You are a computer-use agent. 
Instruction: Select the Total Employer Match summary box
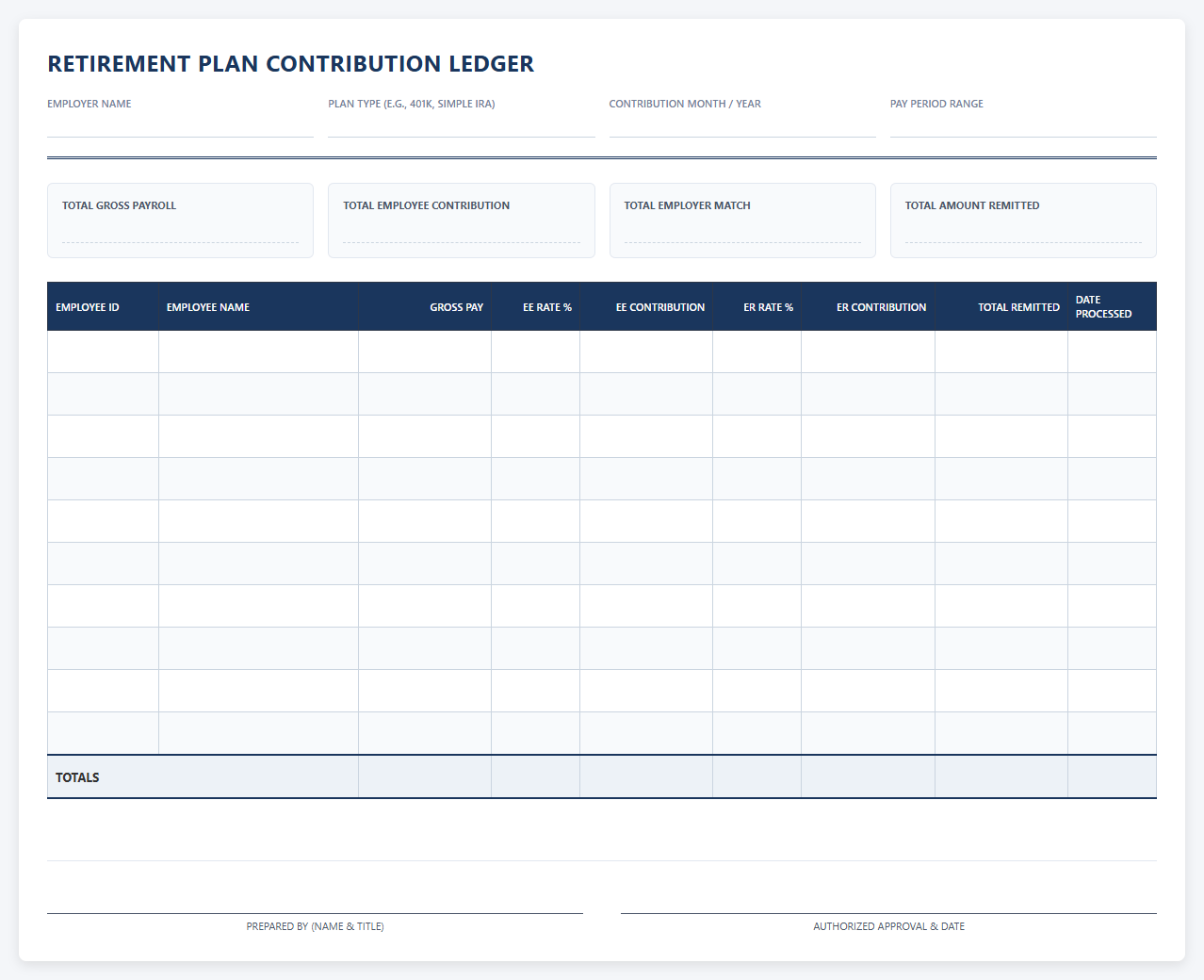pos(742,220)
